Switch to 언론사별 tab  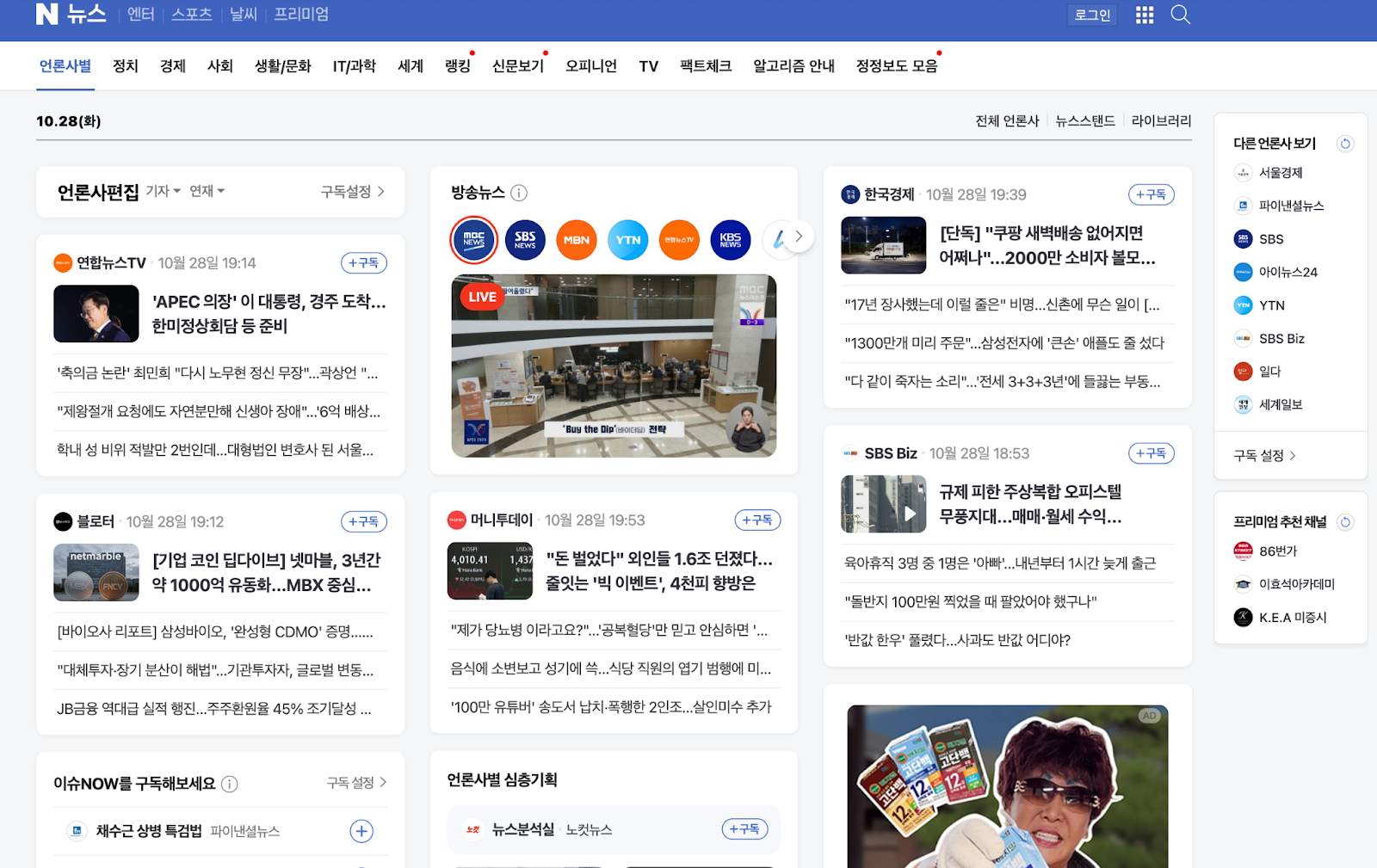[65, 66]
